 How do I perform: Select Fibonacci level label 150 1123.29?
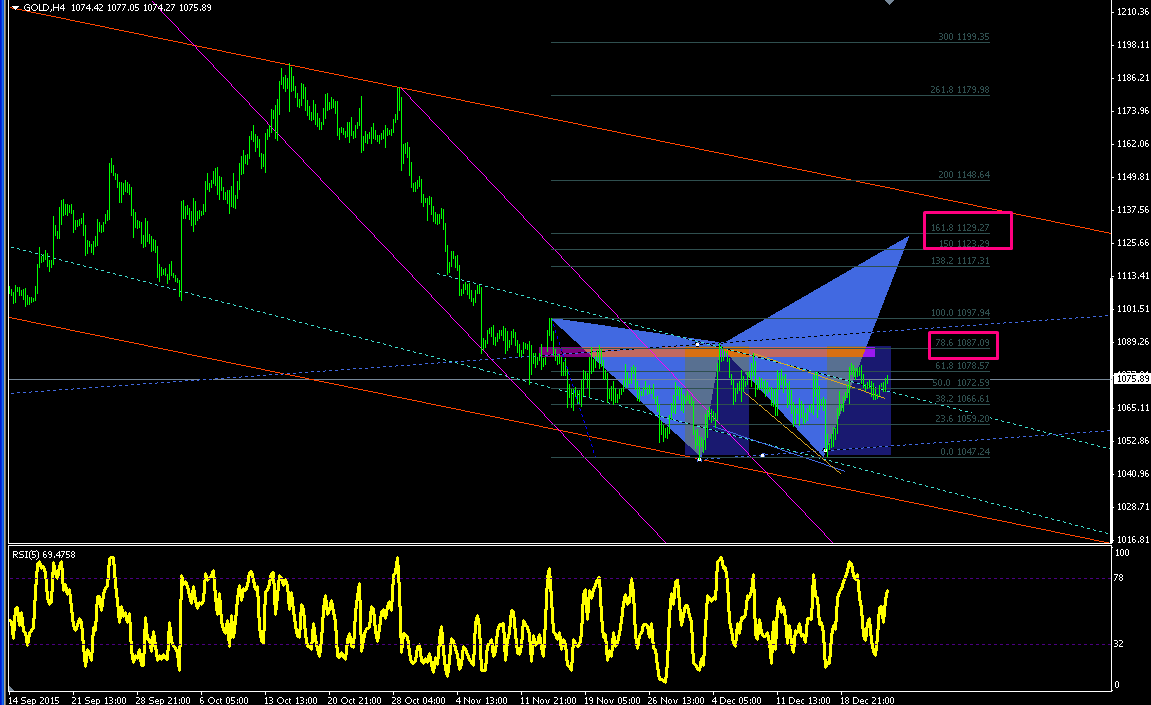coord(963,243)
